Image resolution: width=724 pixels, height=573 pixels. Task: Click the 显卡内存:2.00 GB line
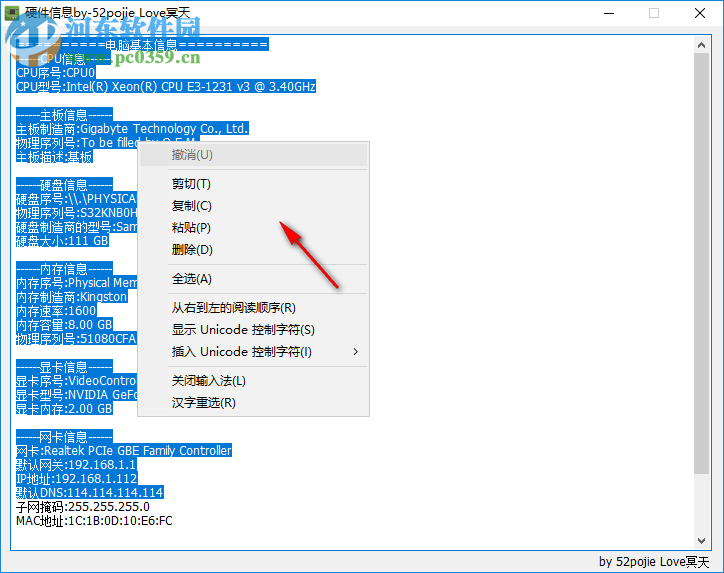click(x=64, y=409)
